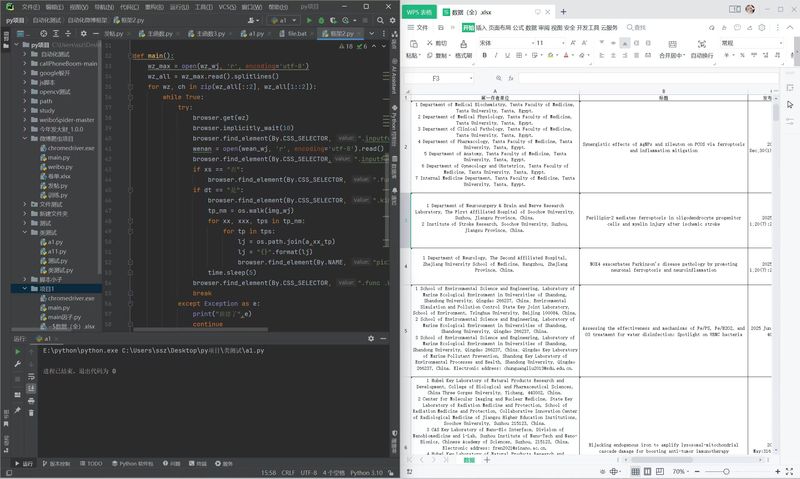Cut selection with the scissors button in WPS
Image resolution: width=800 pixels, height=479 pixels.
tap(437, 43)
